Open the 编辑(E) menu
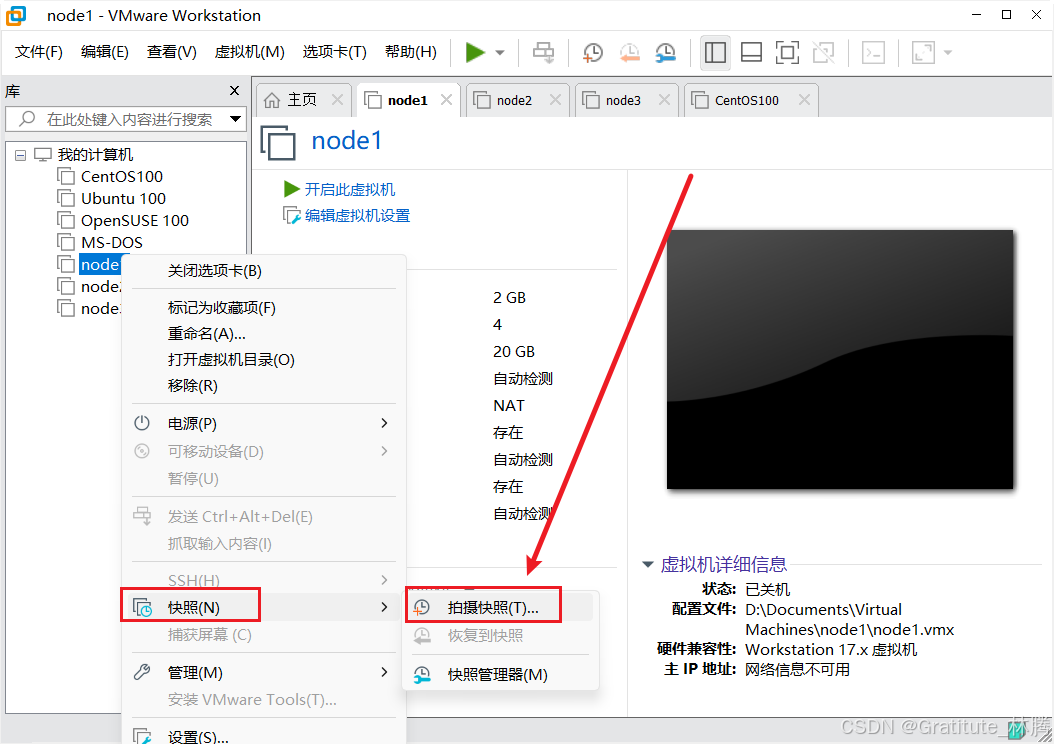The height and width of the screenshot is (744, 1054). [x=104, y=52]
